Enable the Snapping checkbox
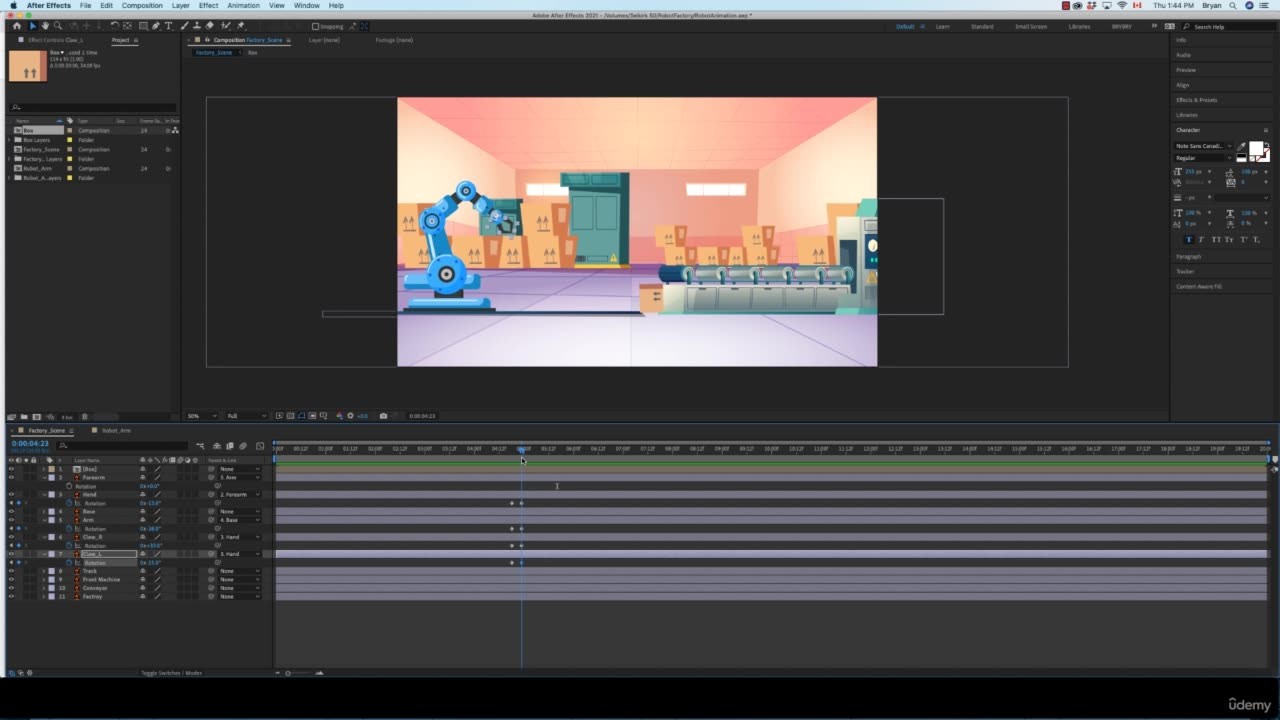 click(316, 26)
